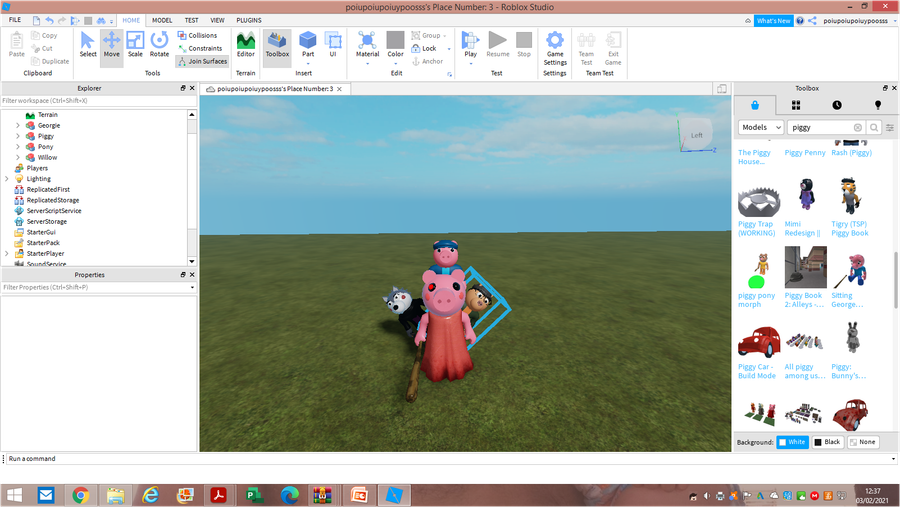Choose the Scale tool
The image size is (900, 507).
(135, 45)
